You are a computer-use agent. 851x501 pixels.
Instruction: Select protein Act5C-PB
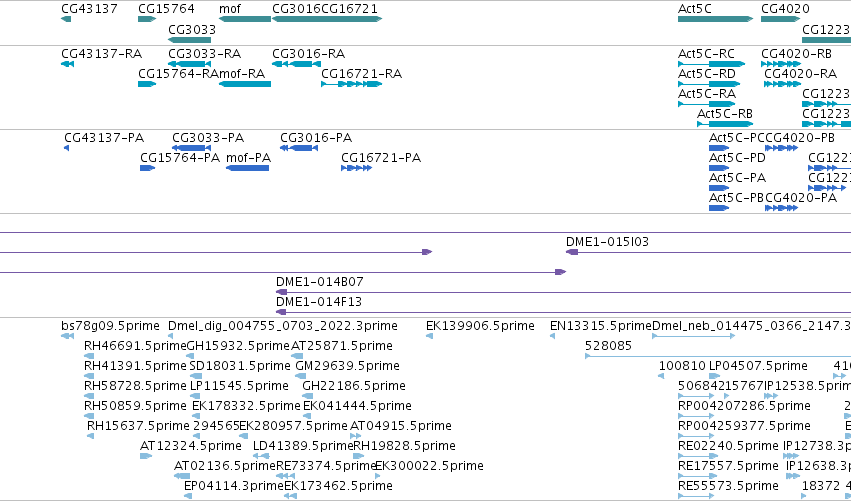click(719, 208)
